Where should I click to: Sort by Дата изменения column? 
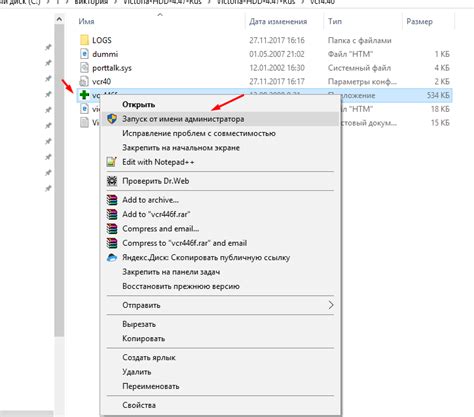click(278, 21)
